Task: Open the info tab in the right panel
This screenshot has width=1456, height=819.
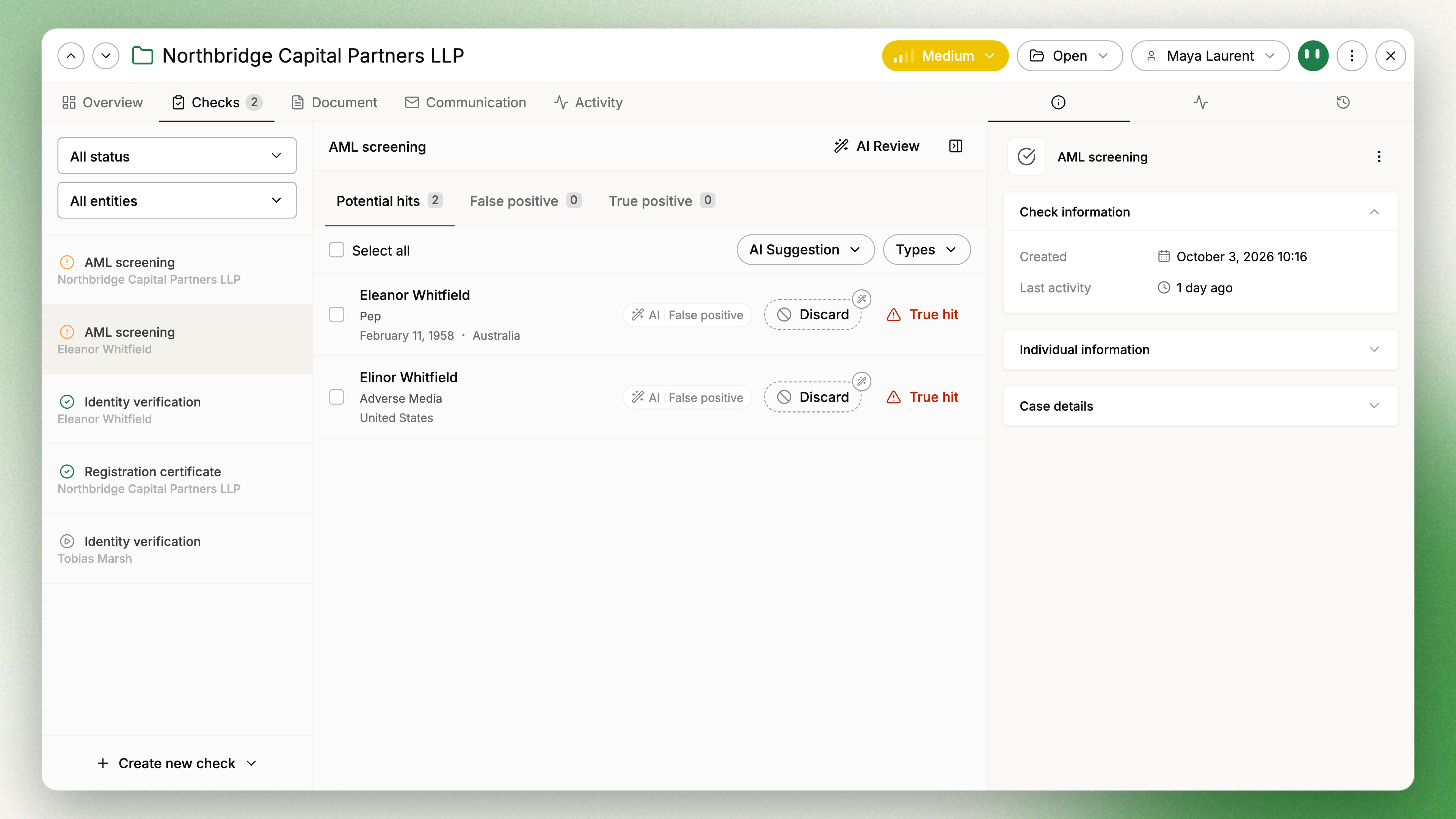Action: click(1058, 102)
